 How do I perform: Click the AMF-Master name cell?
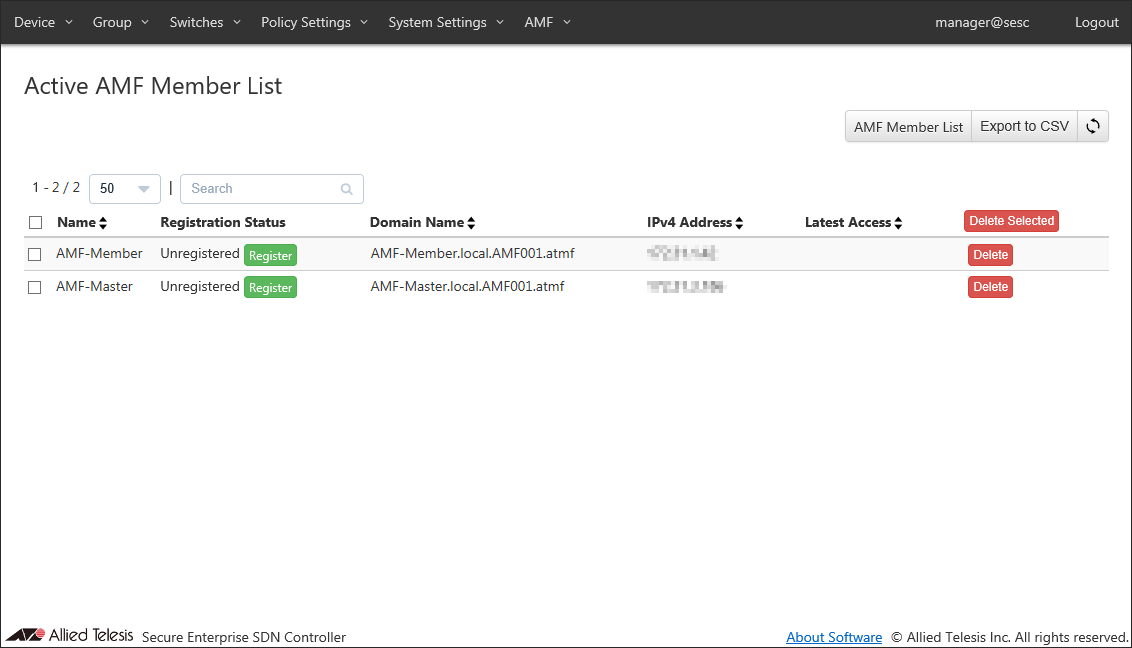tap(95, 286)
